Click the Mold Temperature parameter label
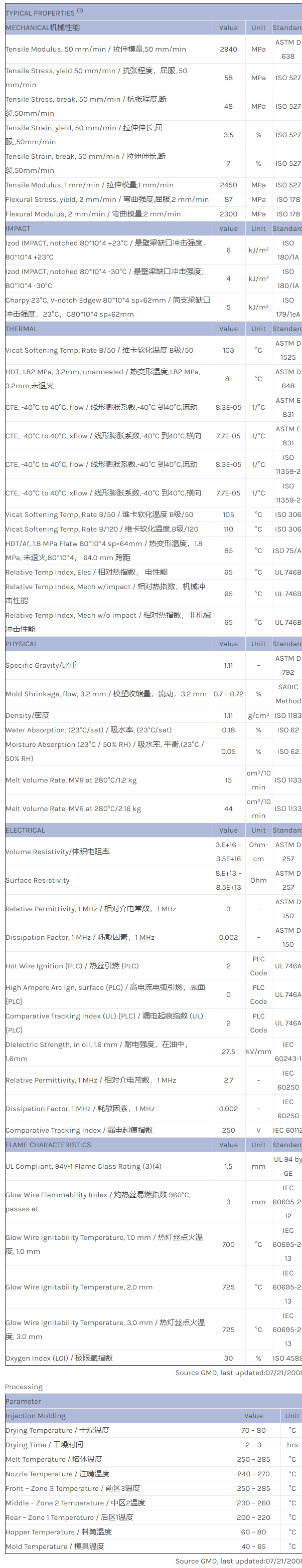This screenshot has height=1568, width=302. tap(55, 1545)
